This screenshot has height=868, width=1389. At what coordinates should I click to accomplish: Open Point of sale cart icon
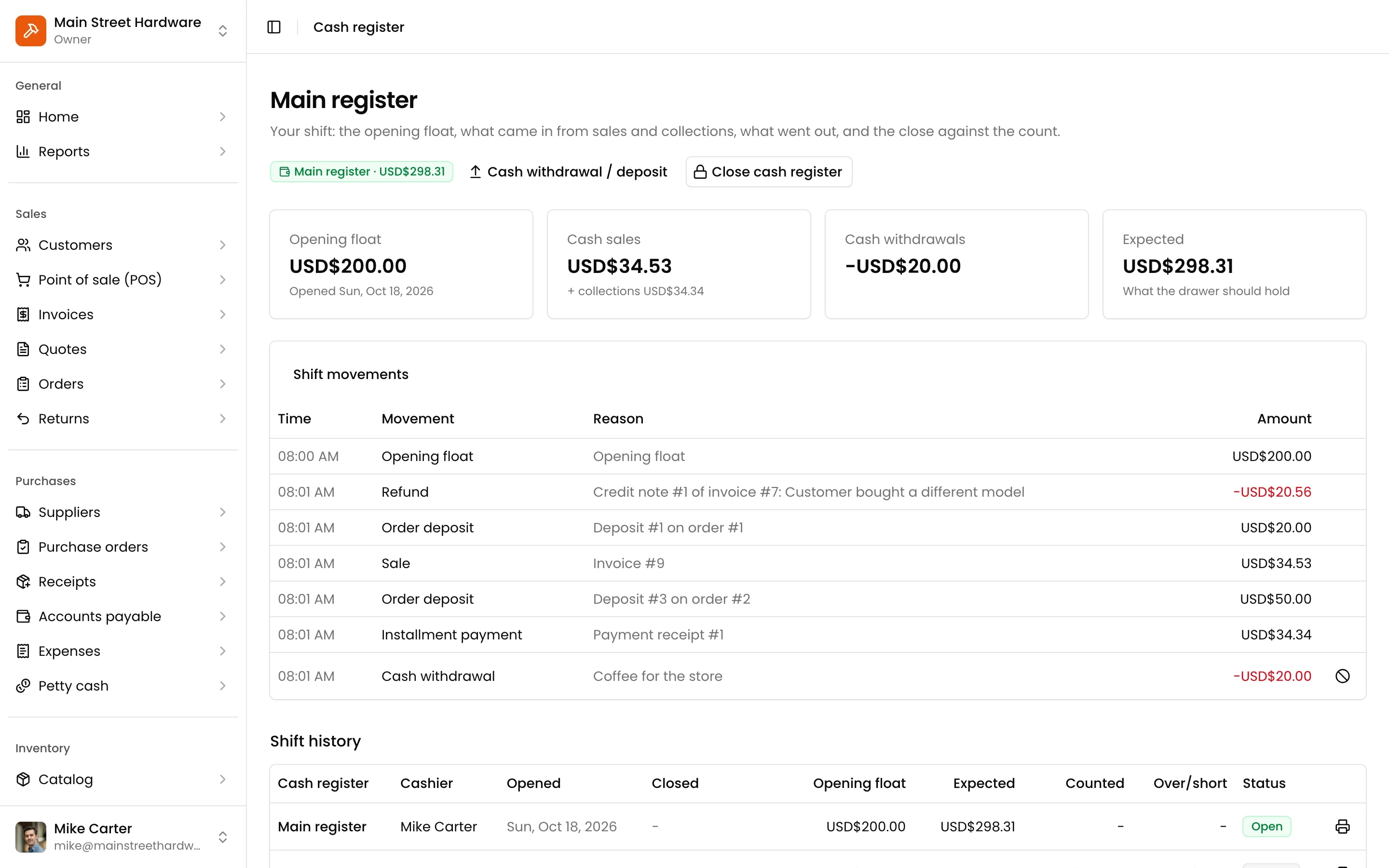pyautogui.click(x=23, y=280)
